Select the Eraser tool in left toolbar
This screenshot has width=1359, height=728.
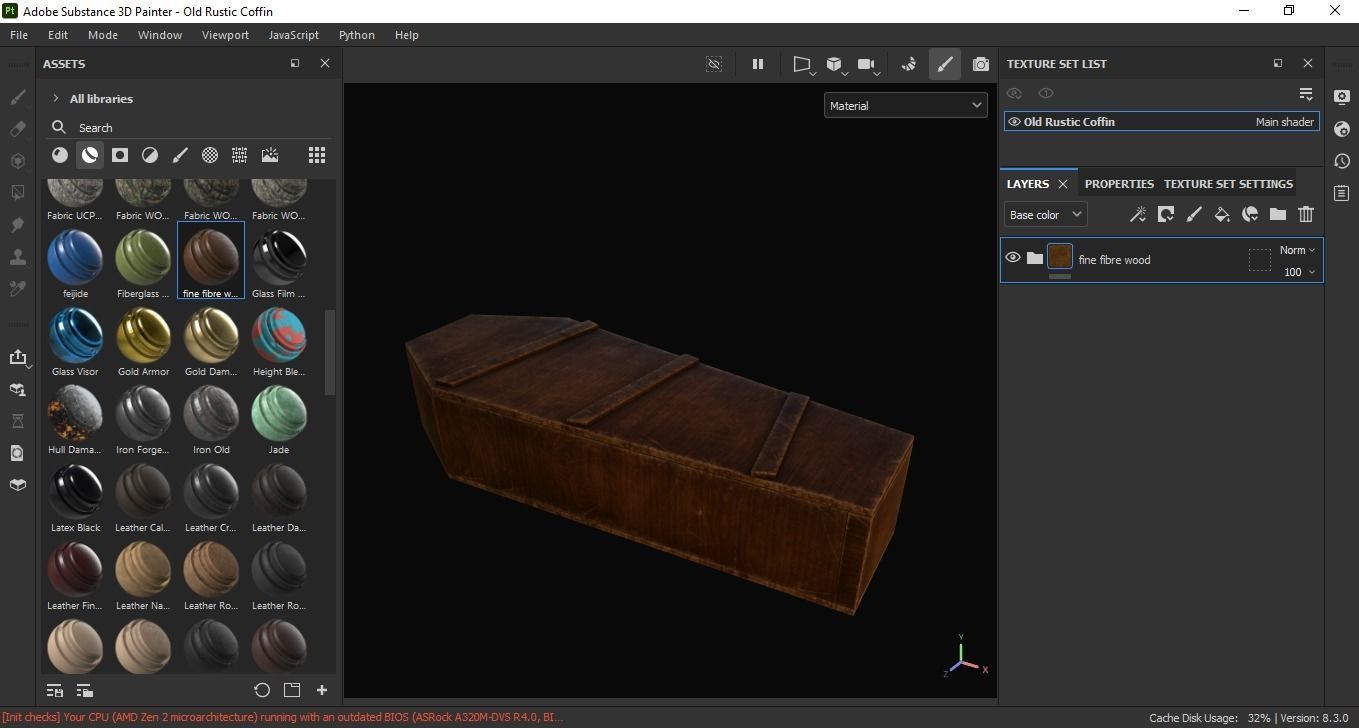(18, 129)
